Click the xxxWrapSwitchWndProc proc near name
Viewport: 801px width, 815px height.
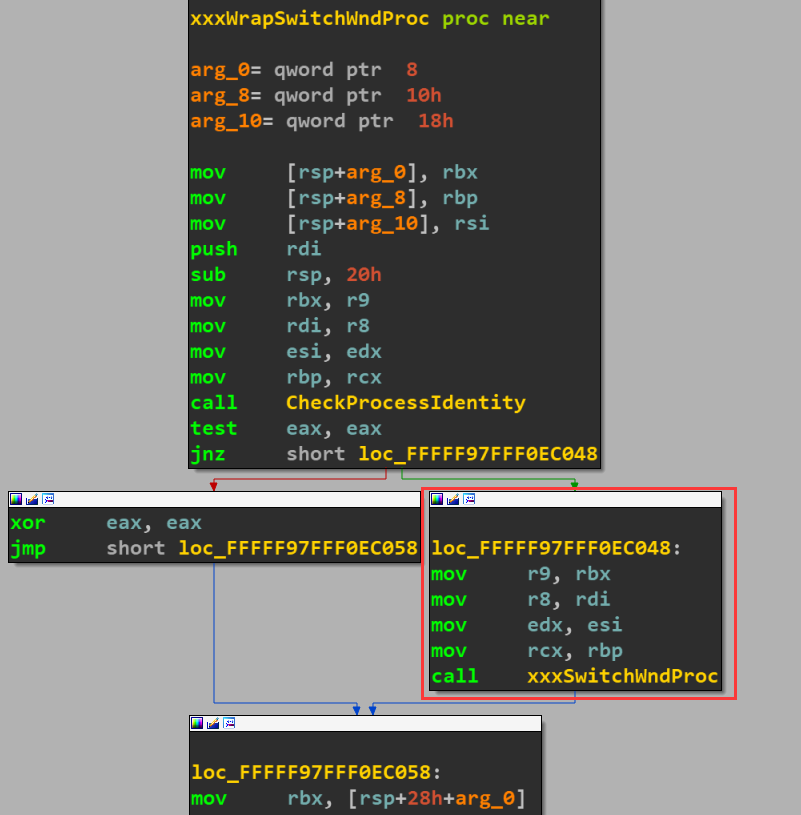point(370,19)
